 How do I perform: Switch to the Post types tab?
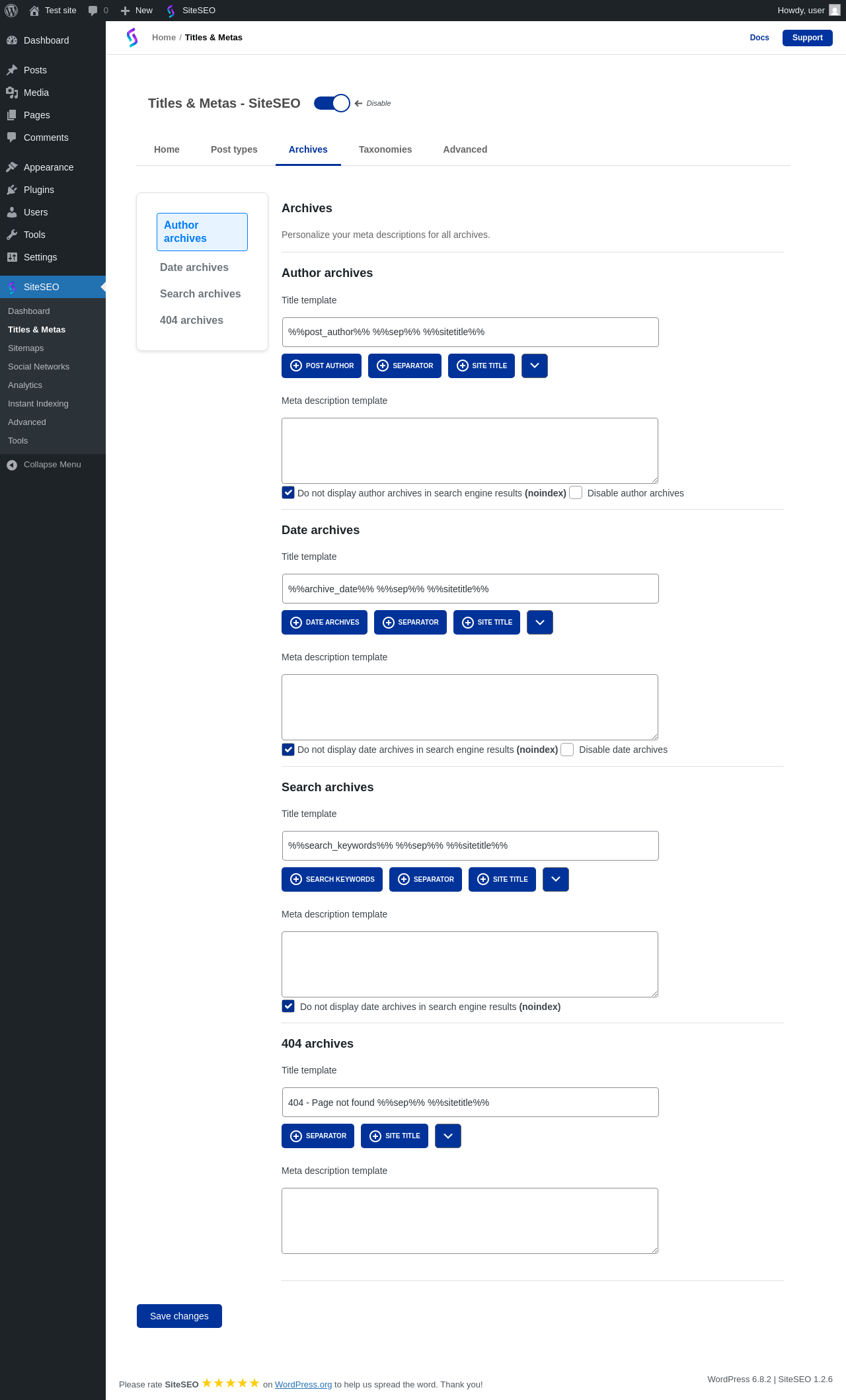pyautogui.click(x=234, y=149)
